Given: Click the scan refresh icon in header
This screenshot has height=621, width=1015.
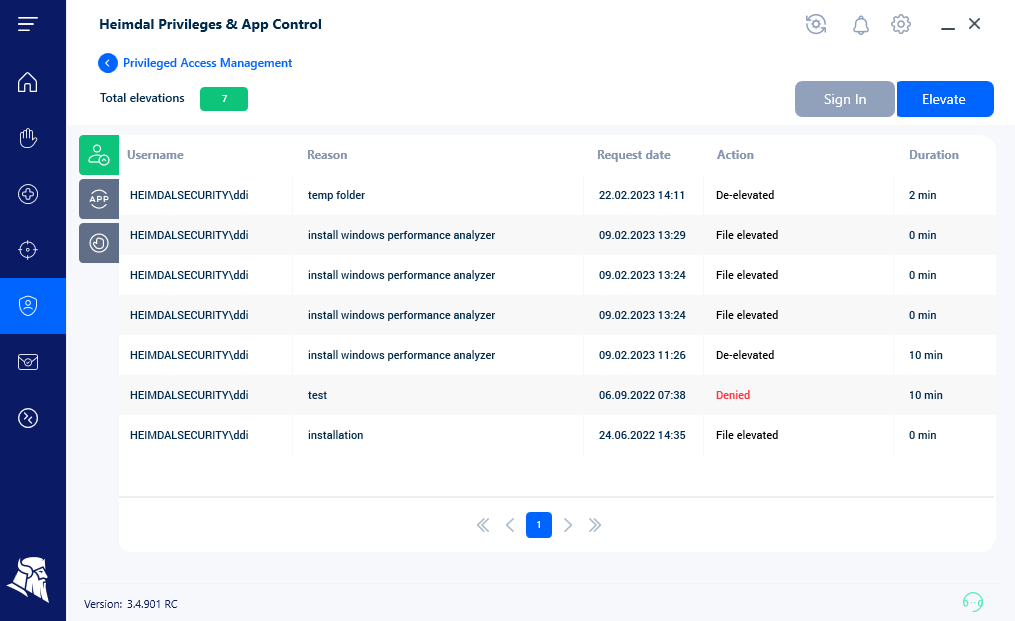Looking at the screenshot, I should pos(816,25).
